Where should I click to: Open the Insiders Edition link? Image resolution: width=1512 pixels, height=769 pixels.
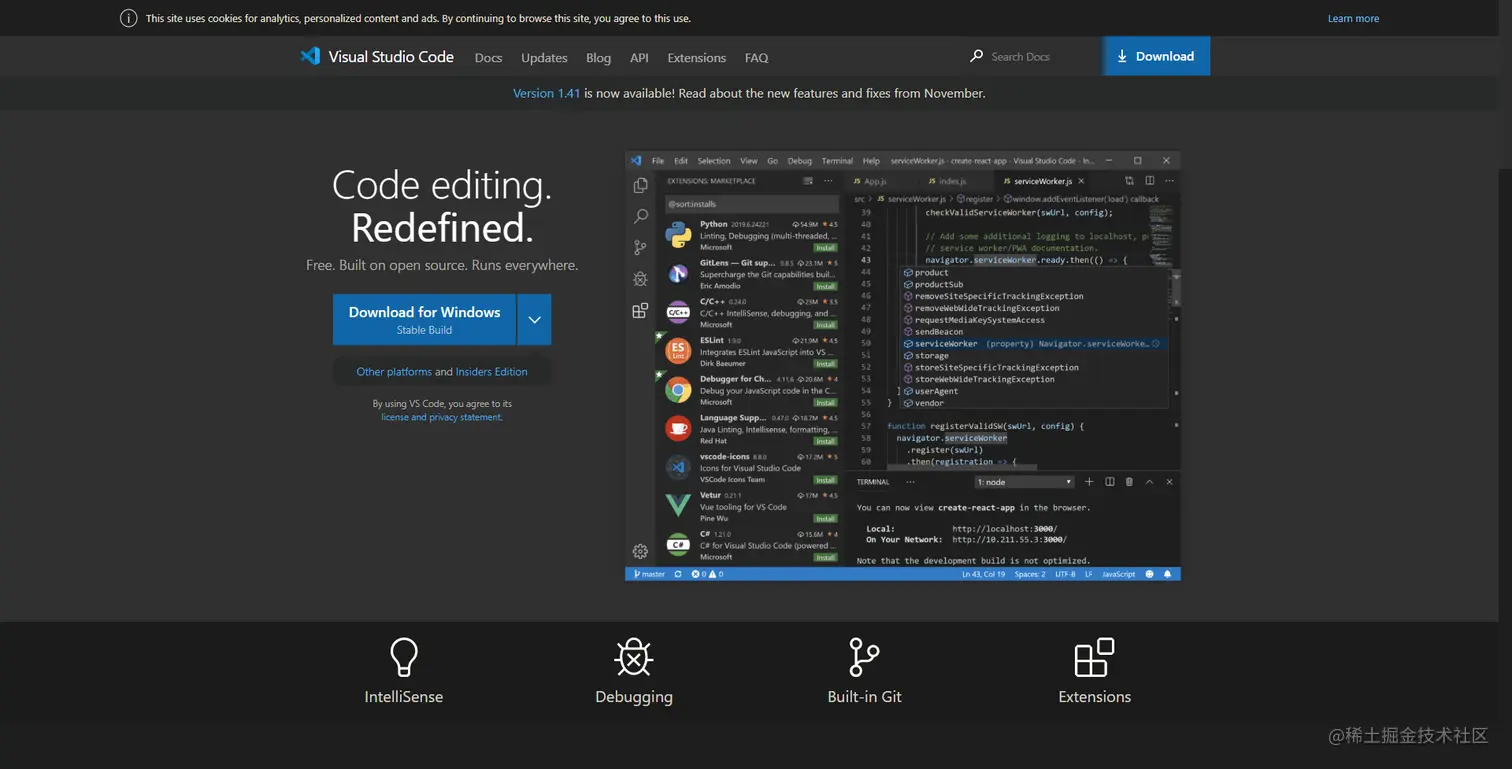(491, 372)
